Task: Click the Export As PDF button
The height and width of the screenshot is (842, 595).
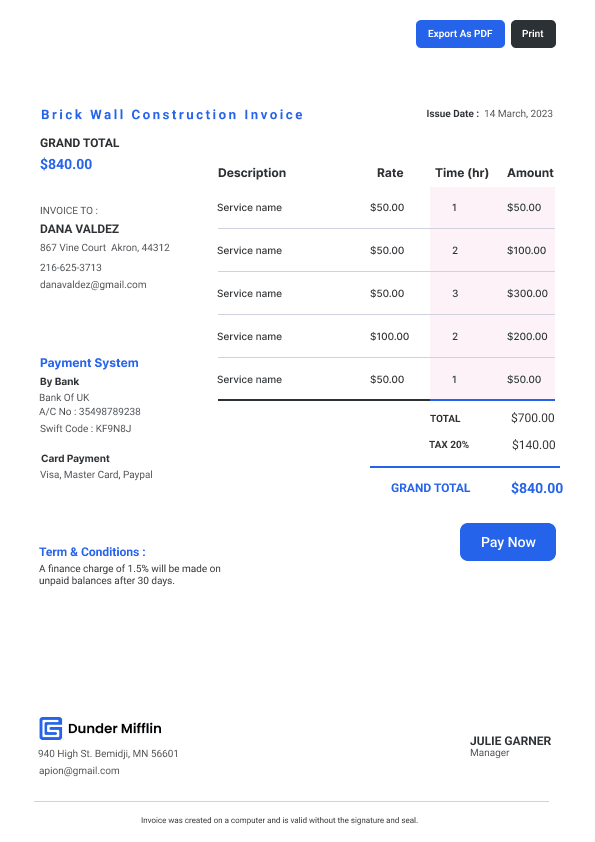Action: click(460, 34)
